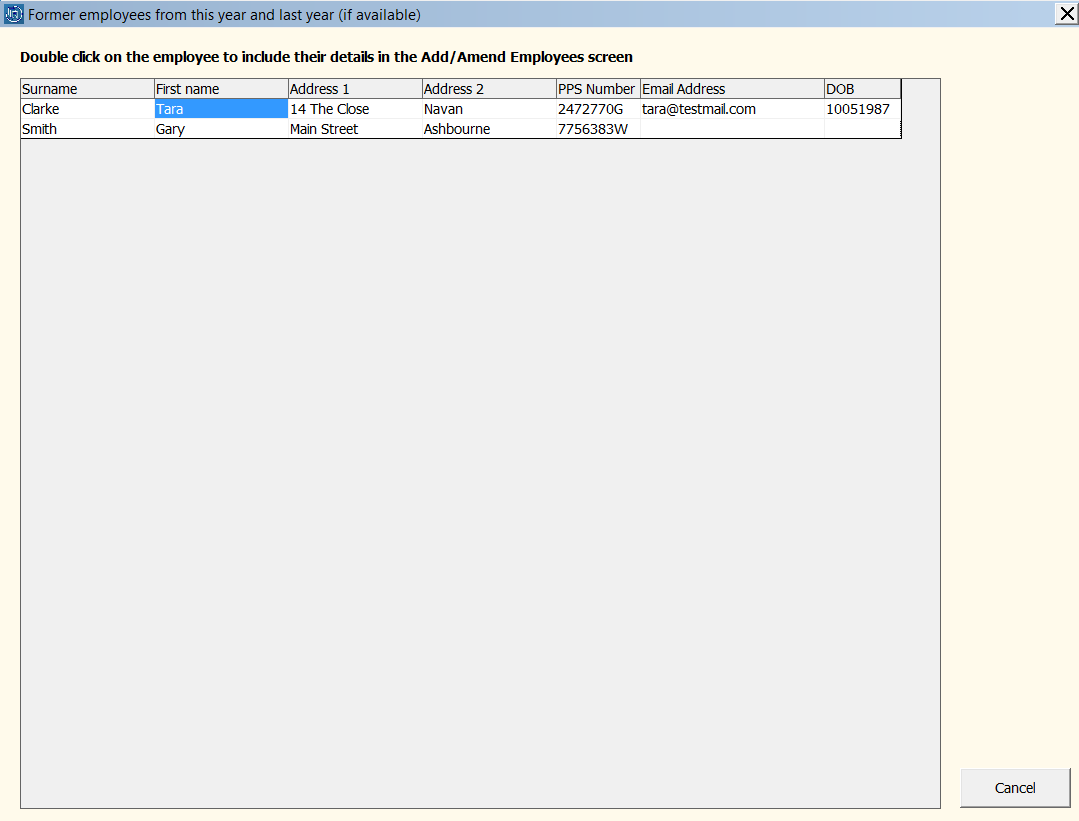Select the Gary first name cell
1079x821 pixels.
(x=221, y=129)
